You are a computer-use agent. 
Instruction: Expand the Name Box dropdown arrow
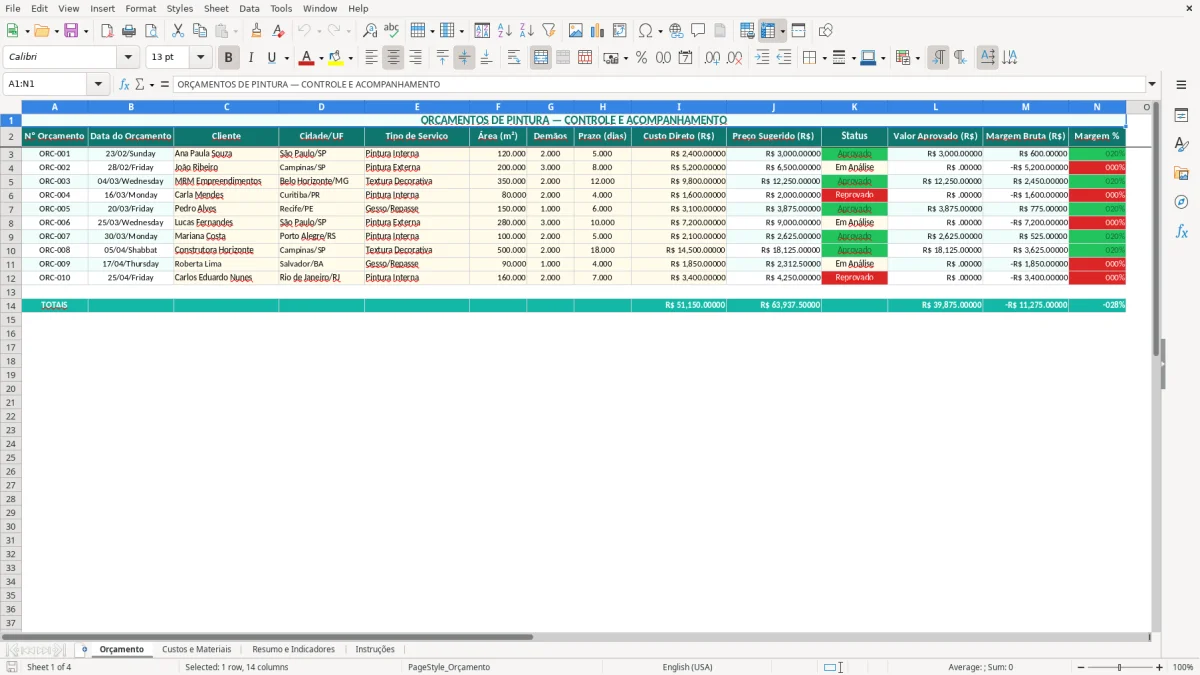98,85
